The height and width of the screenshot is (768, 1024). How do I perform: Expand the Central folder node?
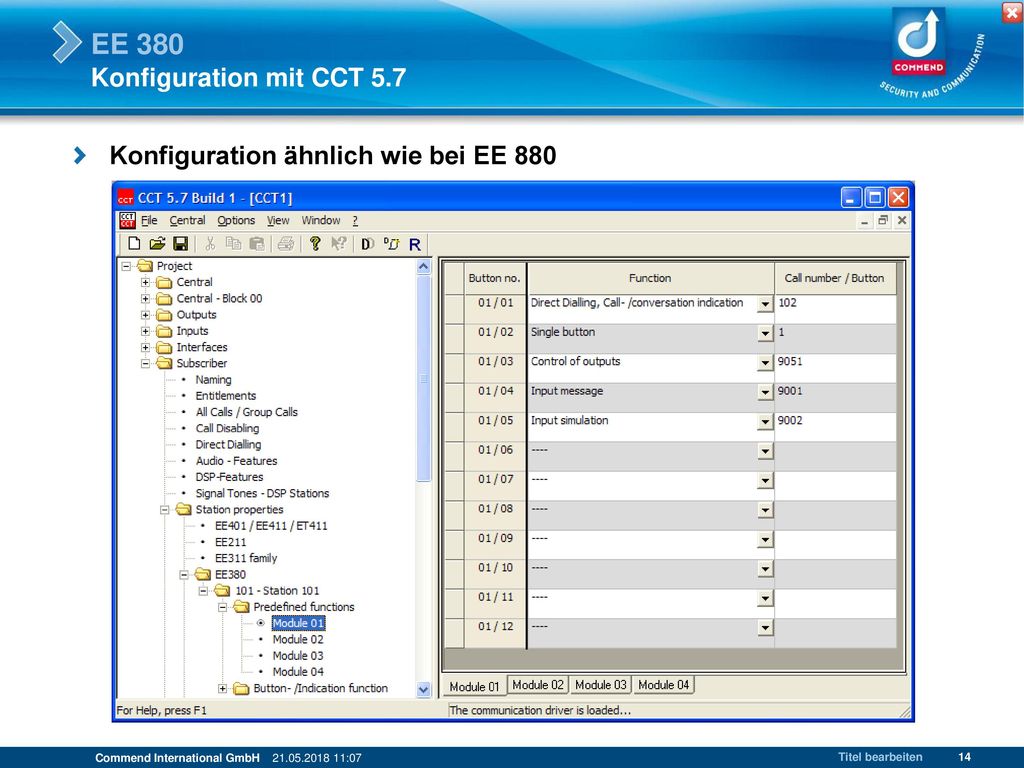pos(146,282)
